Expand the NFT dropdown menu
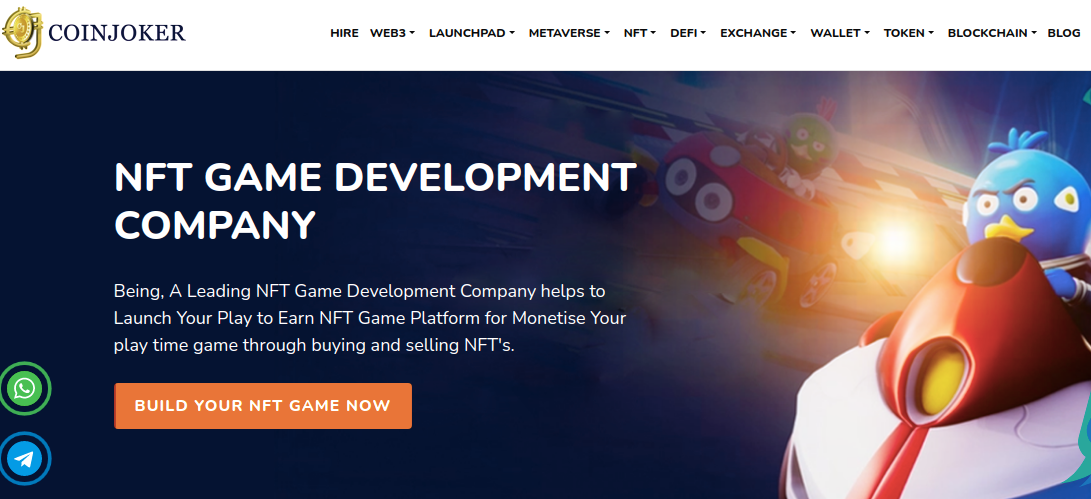 coord(639,33)
